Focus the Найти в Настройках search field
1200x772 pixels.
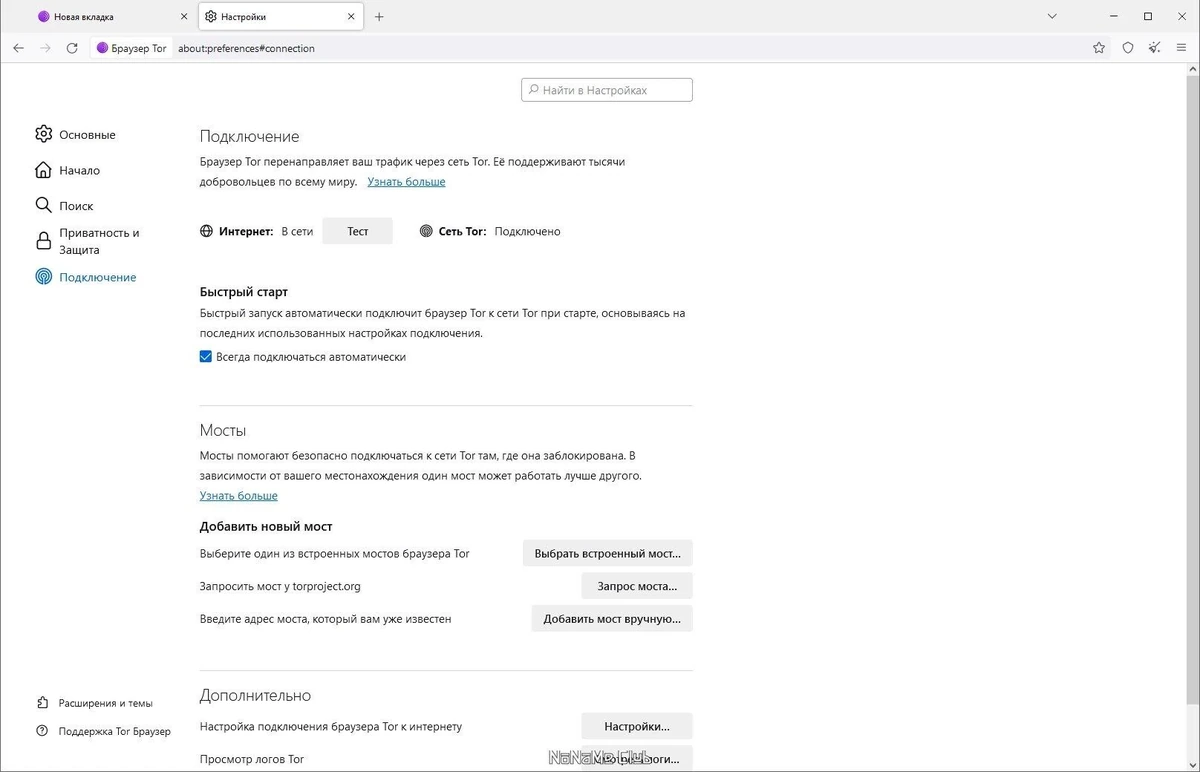click(x=607, y=90)
